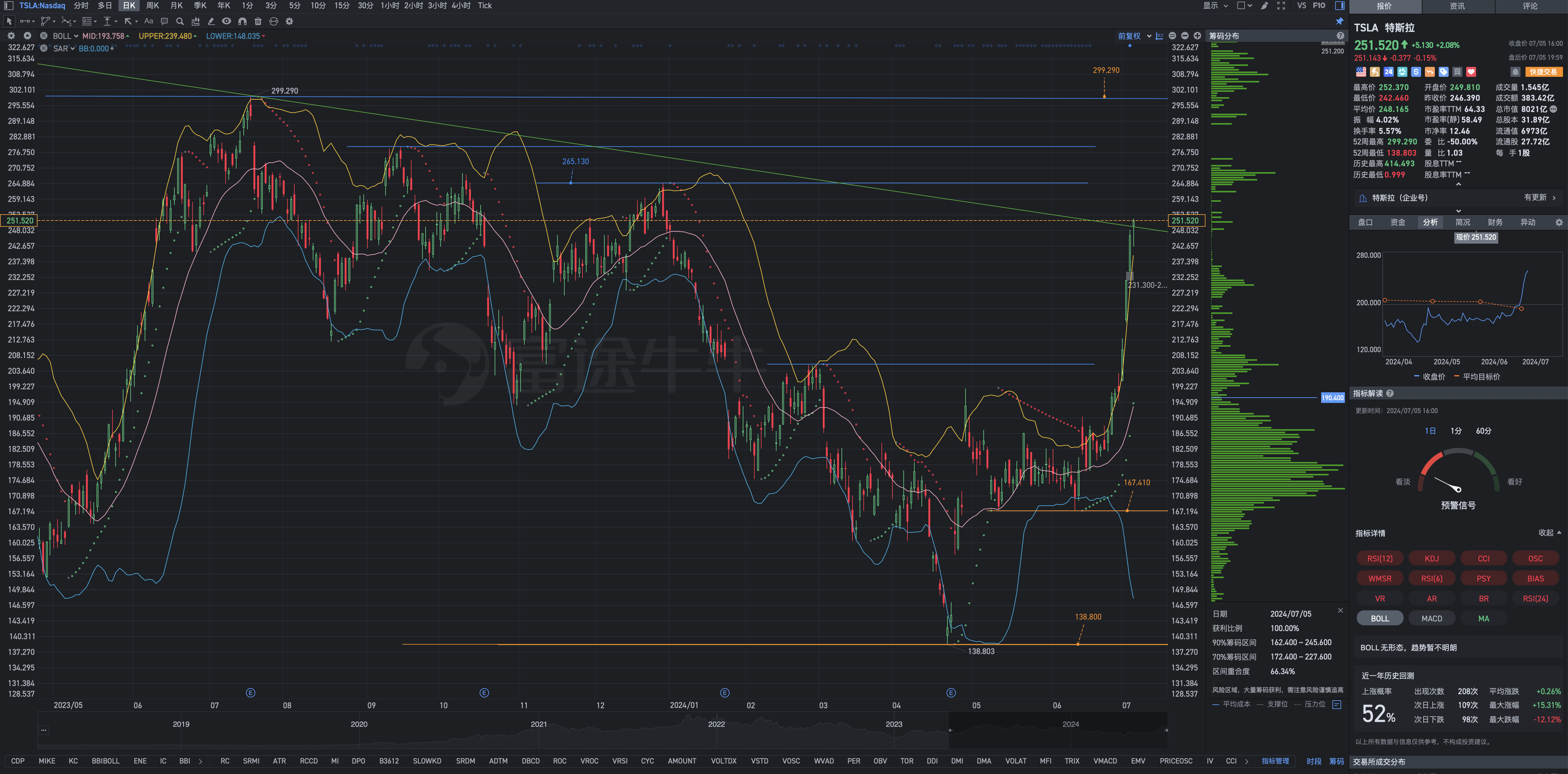Image resolution: width=1568 pixels, height=774 pixels.
Task: Open the 资讯 news tab
Action: 1457,6
